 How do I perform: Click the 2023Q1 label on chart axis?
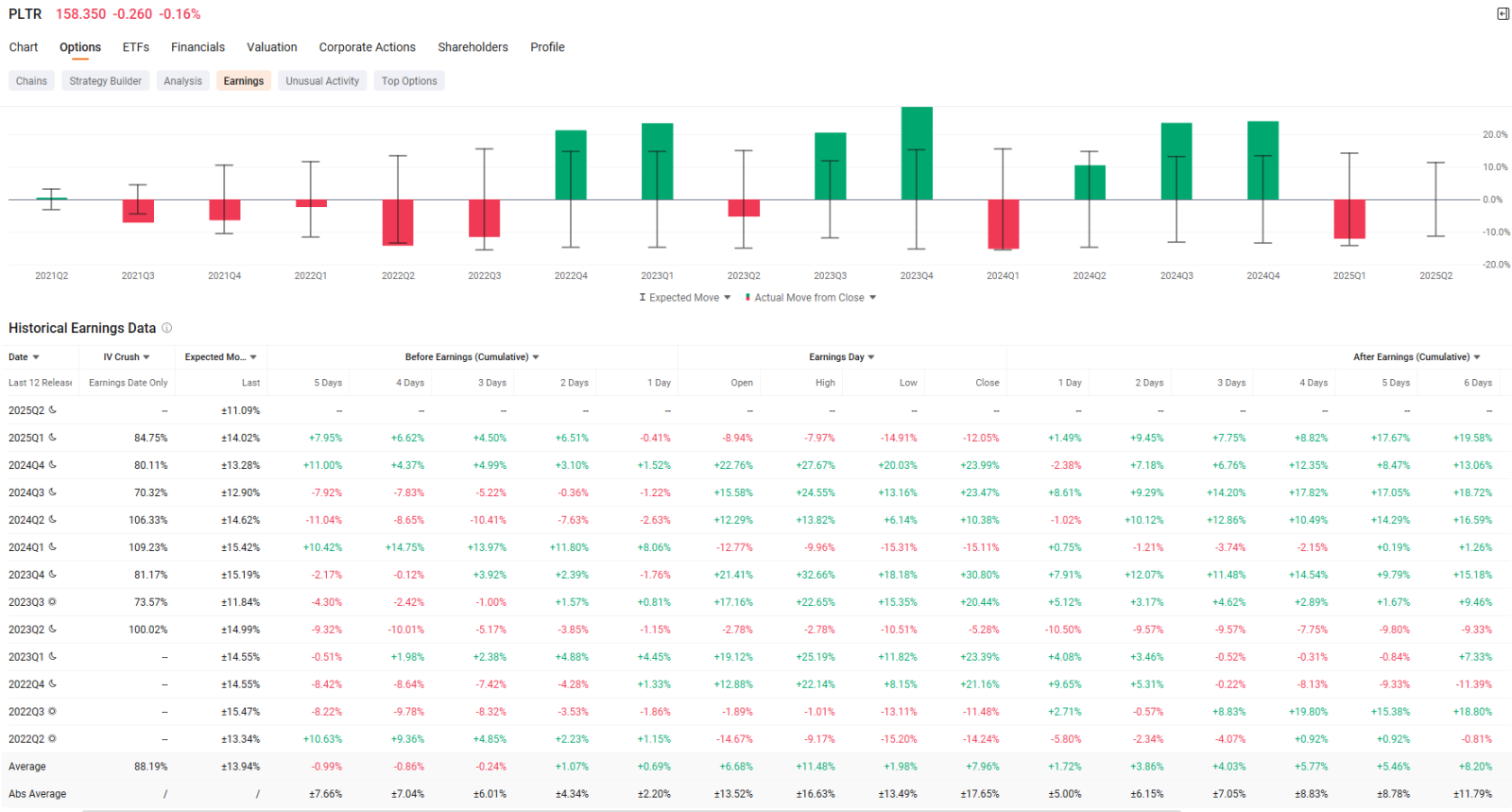point(658,276)
